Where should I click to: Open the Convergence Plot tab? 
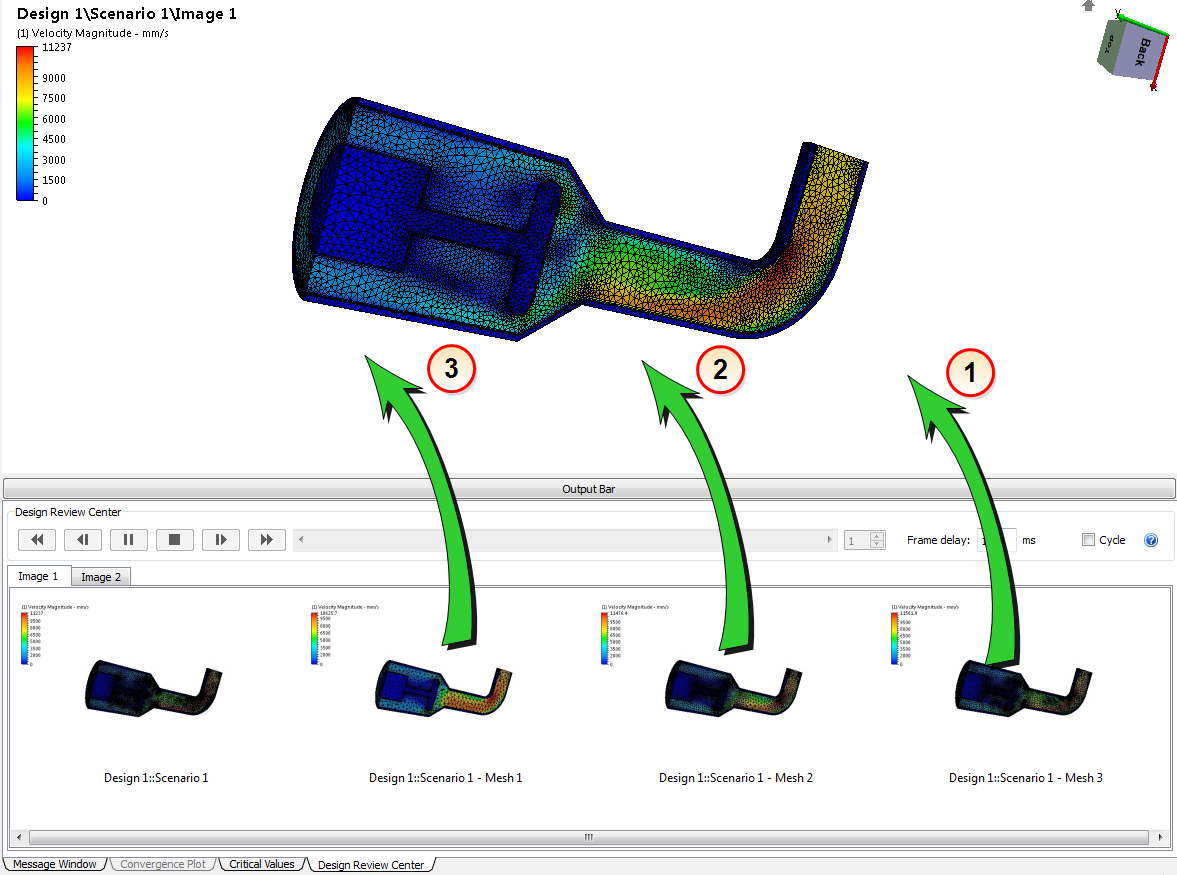pyautogui.click(x=163, y=864)
